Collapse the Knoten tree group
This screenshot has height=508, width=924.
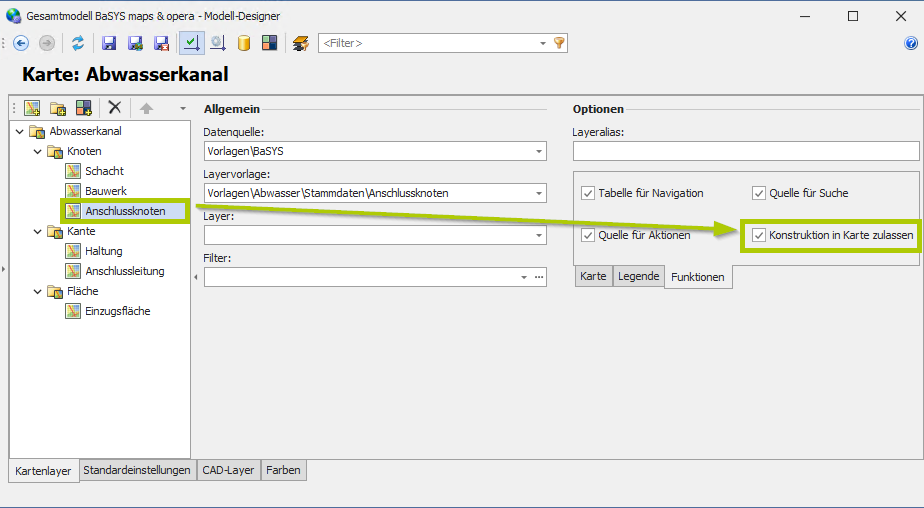37,151
